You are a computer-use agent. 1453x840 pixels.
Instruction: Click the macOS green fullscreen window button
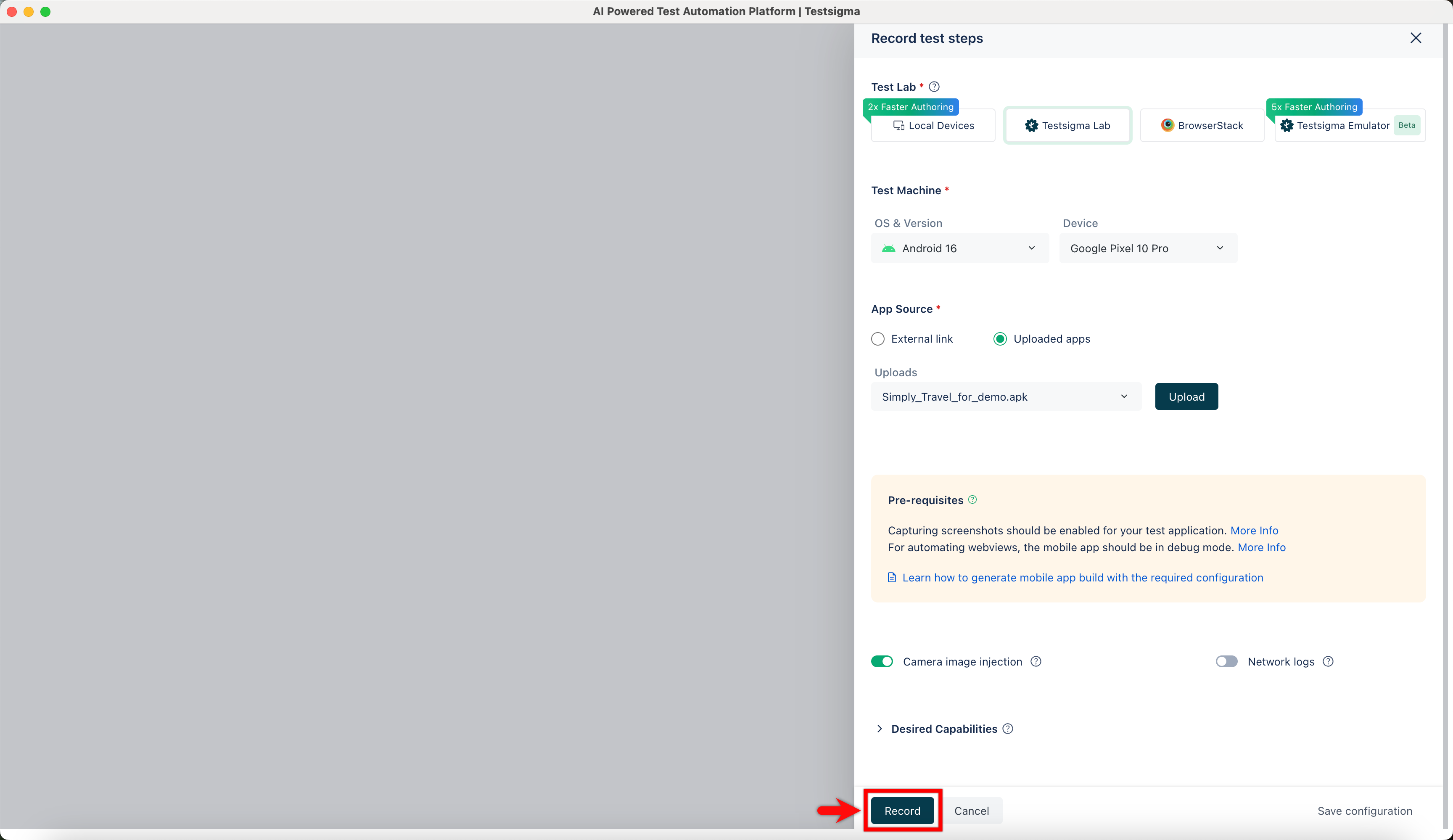click(45, 11)
